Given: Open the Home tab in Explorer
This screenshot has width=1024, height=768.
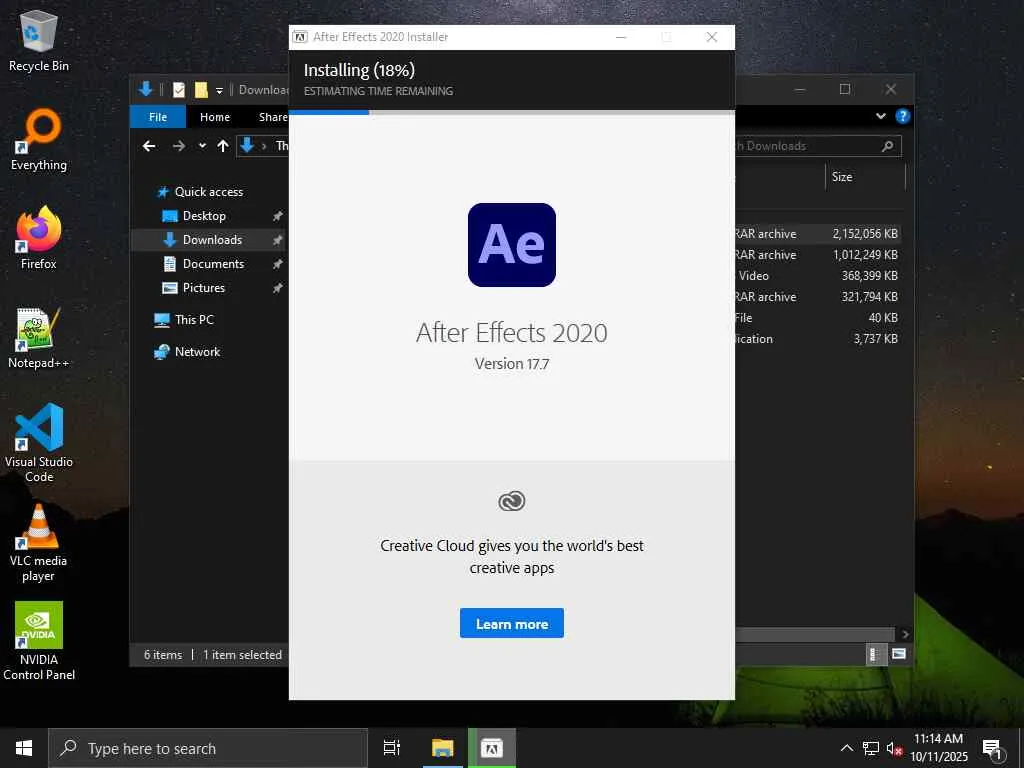Looking at the screenshot, I should click(215, 117).
